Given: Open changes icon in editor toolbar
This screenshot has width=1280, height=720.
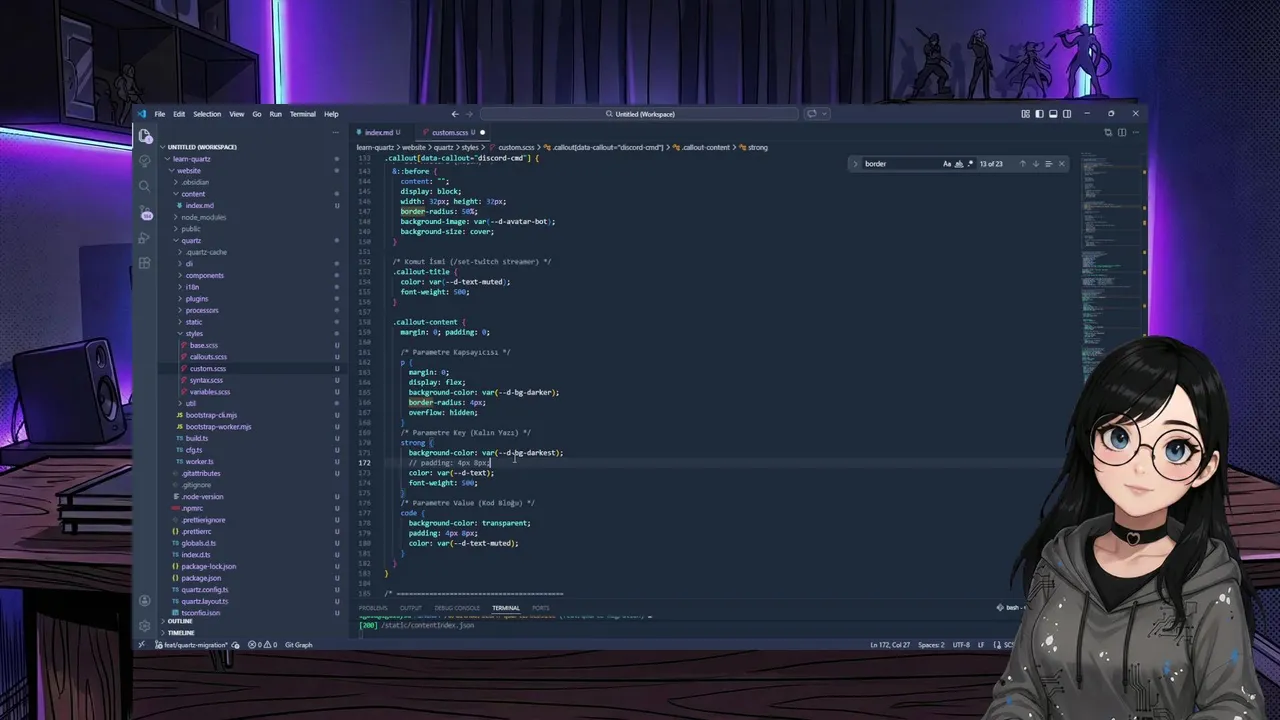Looking at the screenshot, I should click(1108, 132).
